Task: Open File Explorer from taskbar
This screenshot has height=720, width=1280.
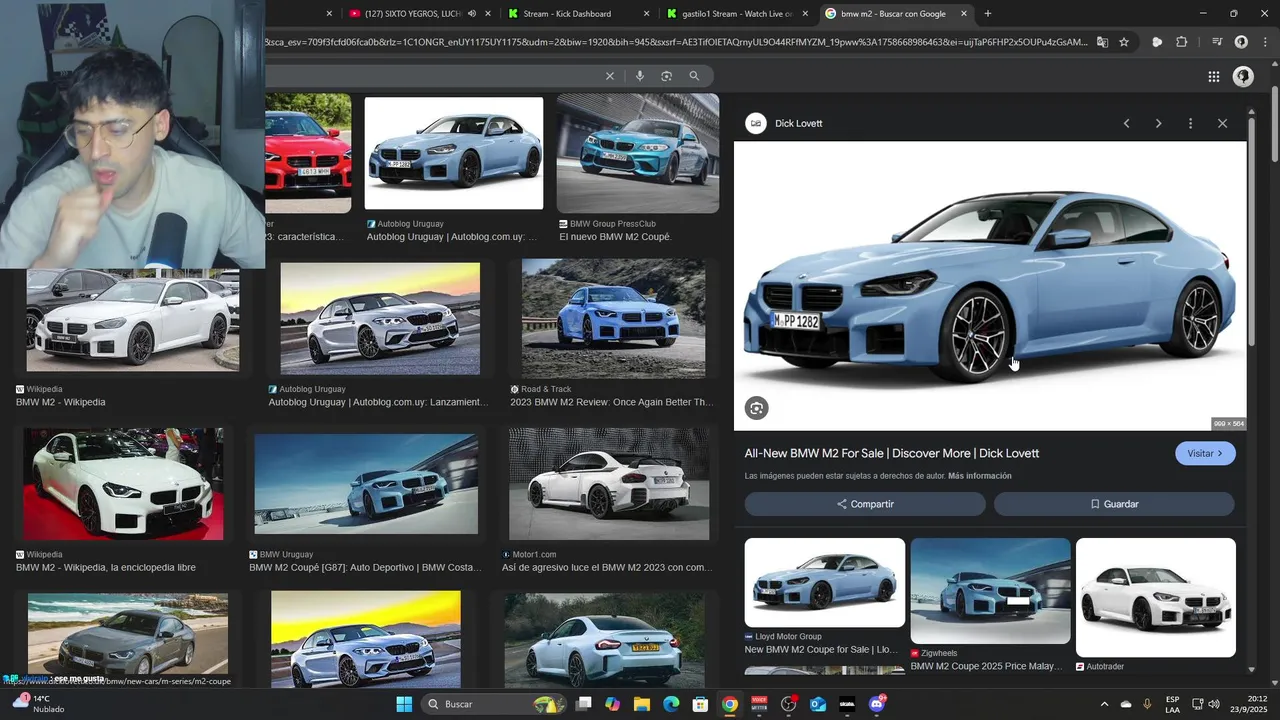Action: (x=641, y=704)
